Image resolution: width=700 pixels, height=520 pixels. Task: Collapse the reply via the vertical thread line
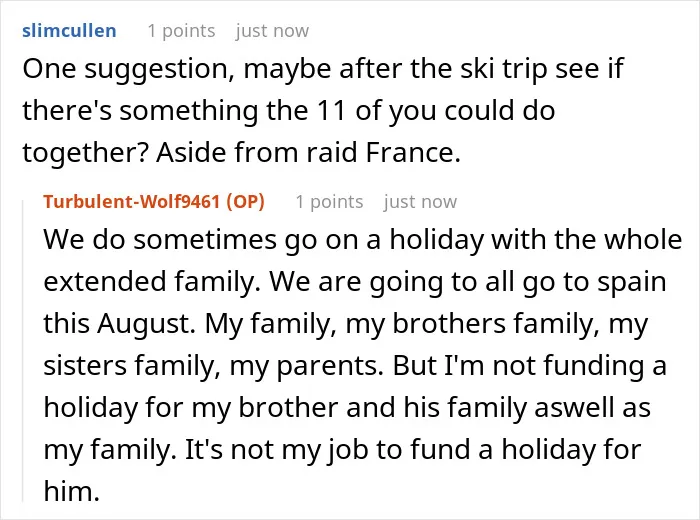click(23, 350)
